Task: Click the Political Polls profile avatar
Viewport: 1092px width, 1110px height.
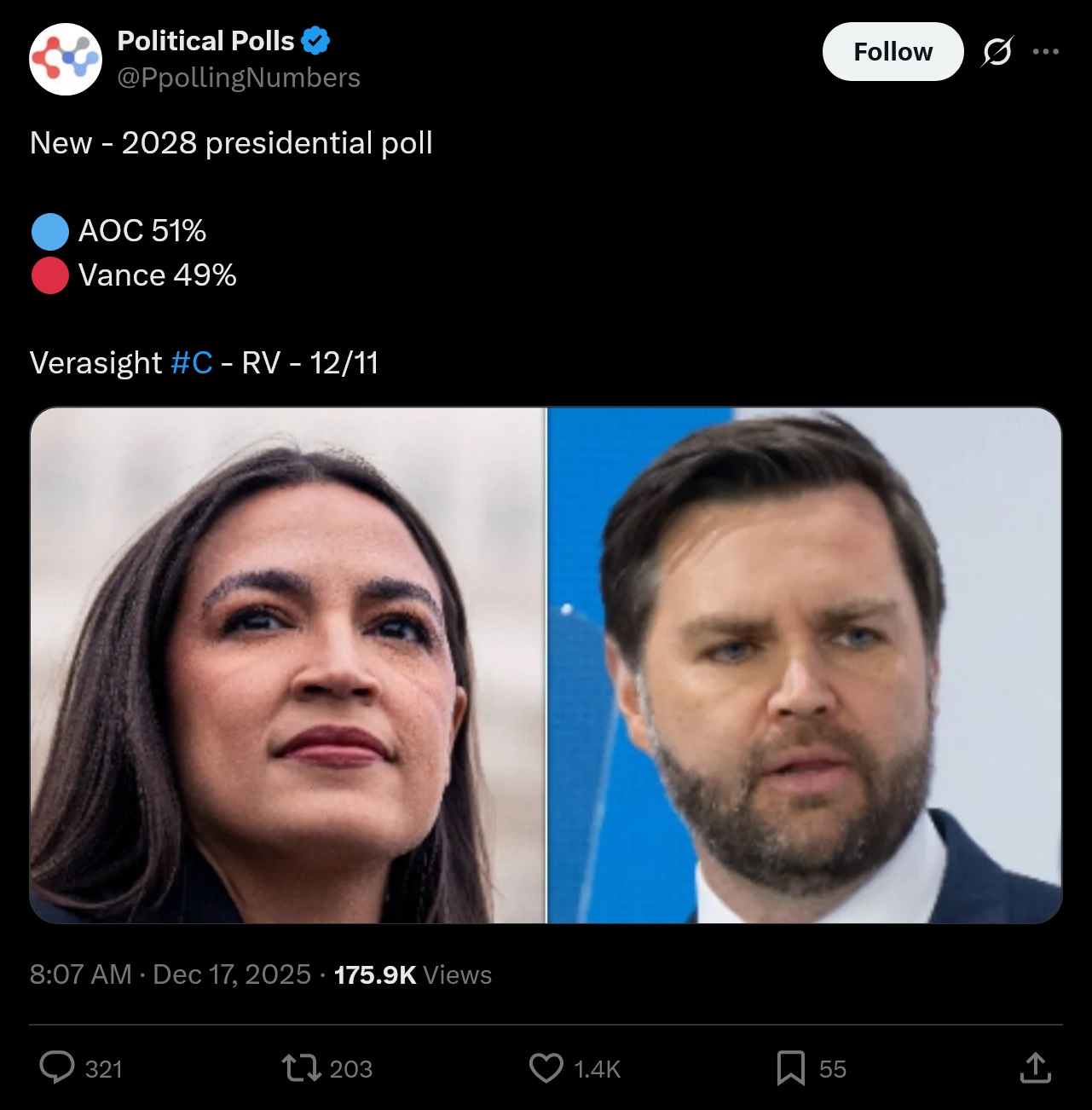Action: 66,59
